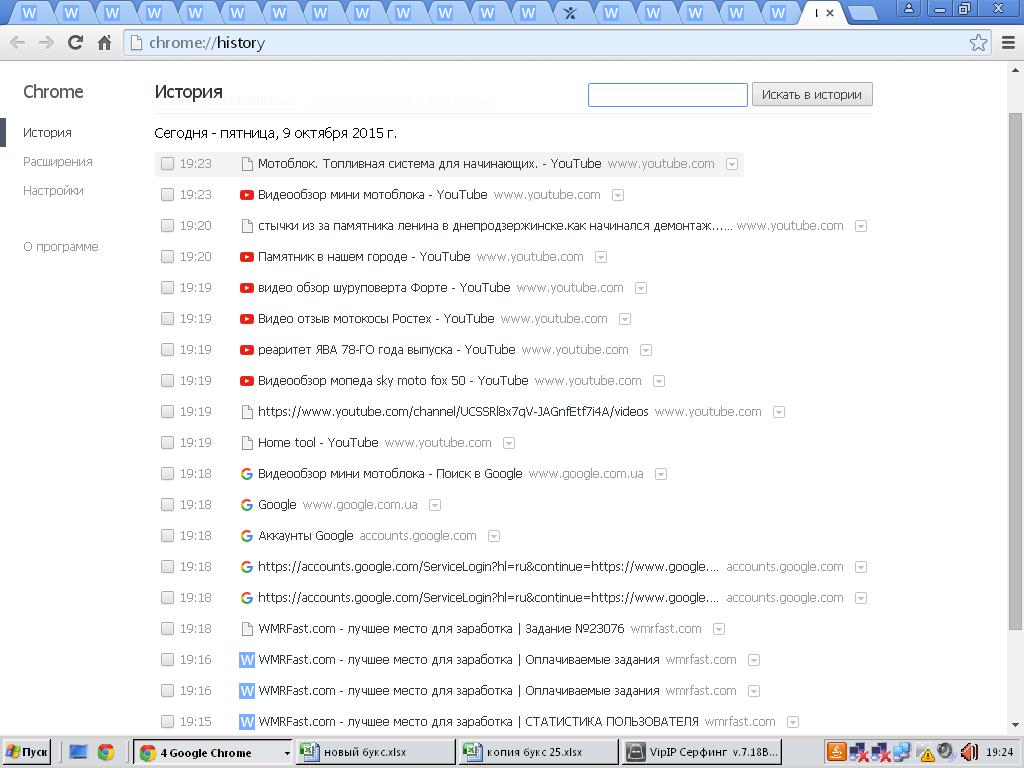1024x768 pixels.
Task: Click the Пуск start button
Action: tap(27, 752)
